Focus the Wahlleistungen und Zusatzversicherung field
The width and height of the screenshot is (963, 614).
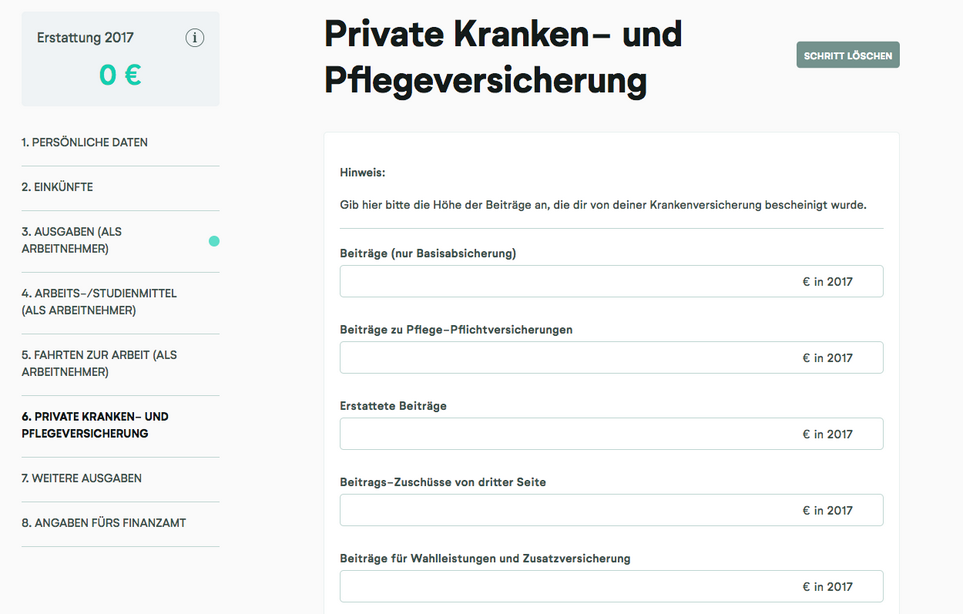[x=611, y=586]
